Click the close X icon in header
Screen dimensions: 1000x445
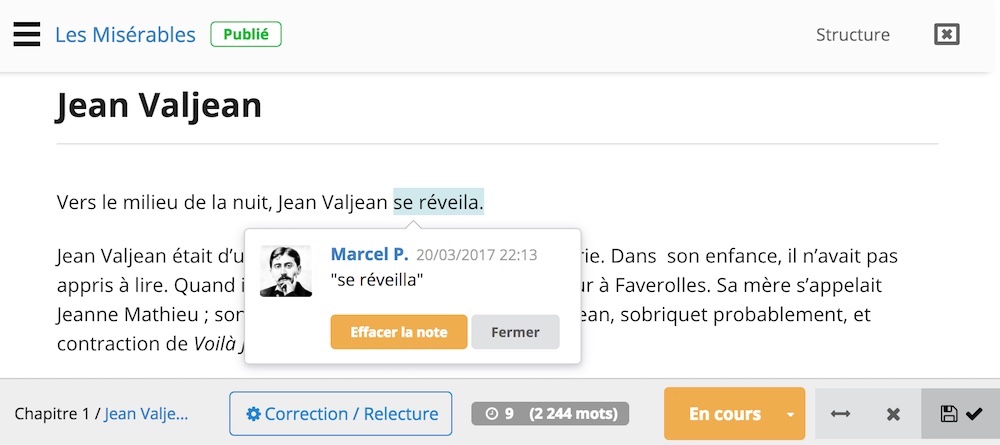click(946, 34)
